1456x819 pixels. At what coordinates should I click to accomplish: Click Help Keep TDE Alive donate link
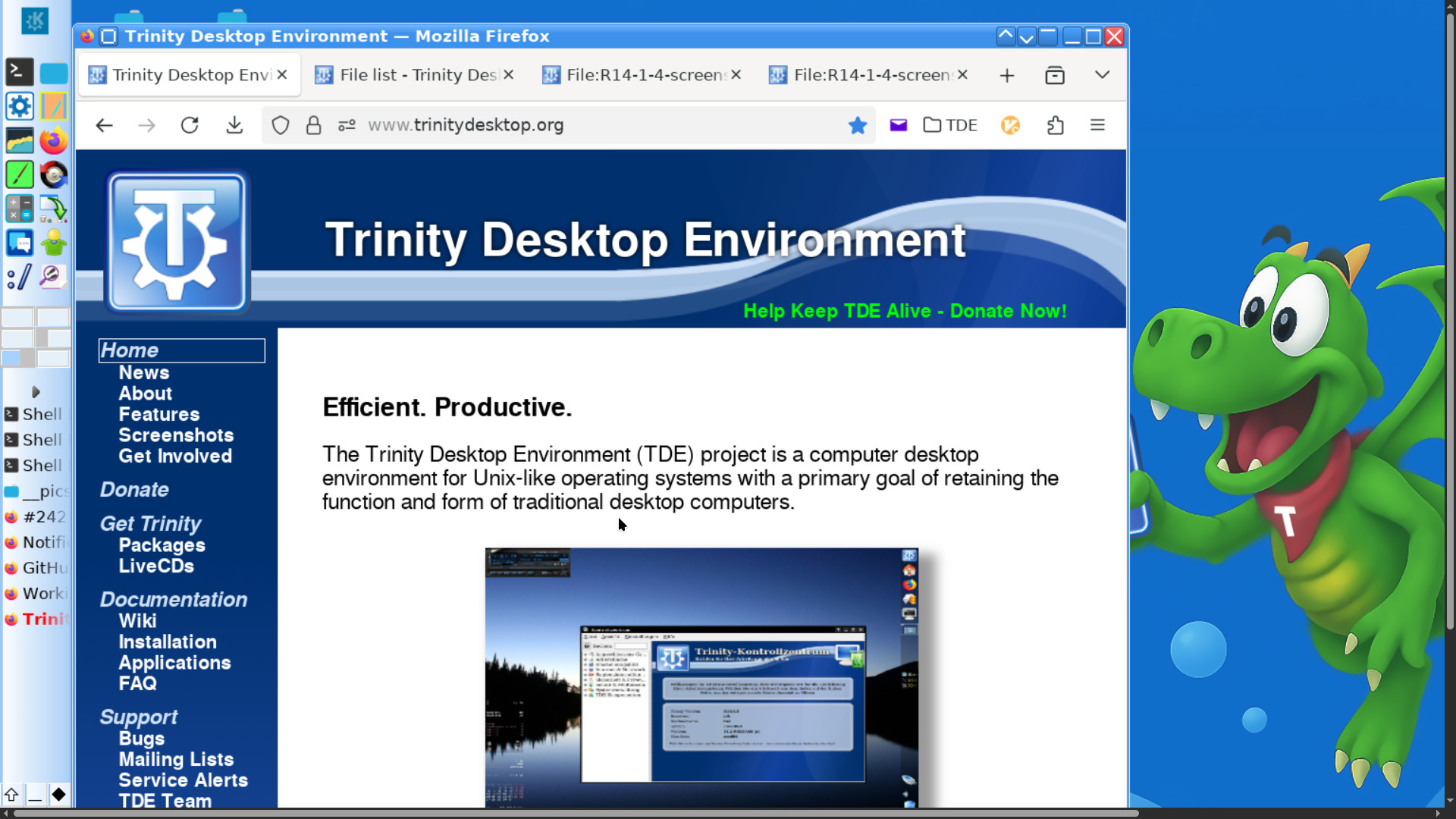click(905, 311)
